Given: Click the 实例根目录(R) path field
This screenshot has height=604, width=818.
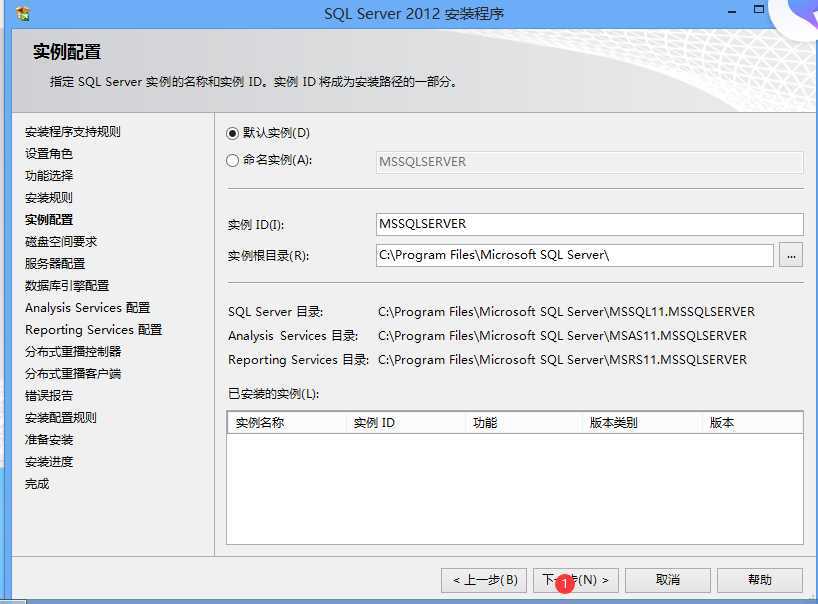Looking at the screenshot, I should (x=574, y=255).
